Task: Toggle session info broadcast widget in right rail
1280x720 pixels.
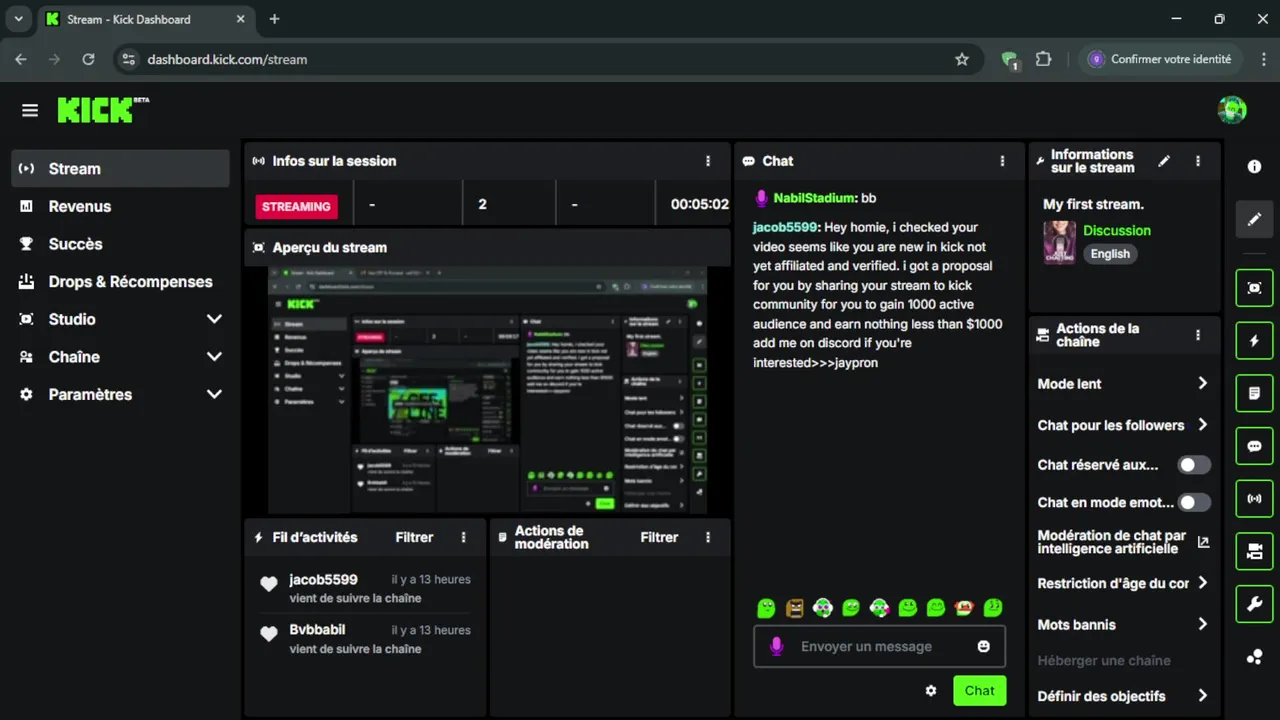Action: point(1254,498)
